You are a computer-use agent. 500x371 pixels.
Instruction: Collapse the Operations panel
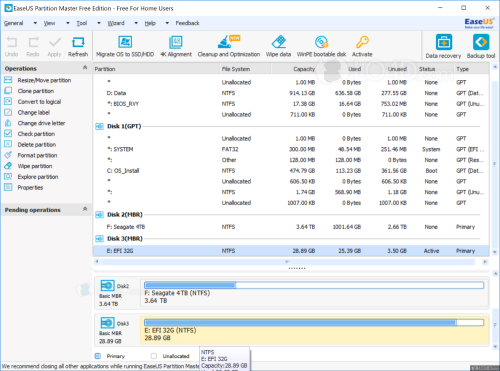coord(85,68)
